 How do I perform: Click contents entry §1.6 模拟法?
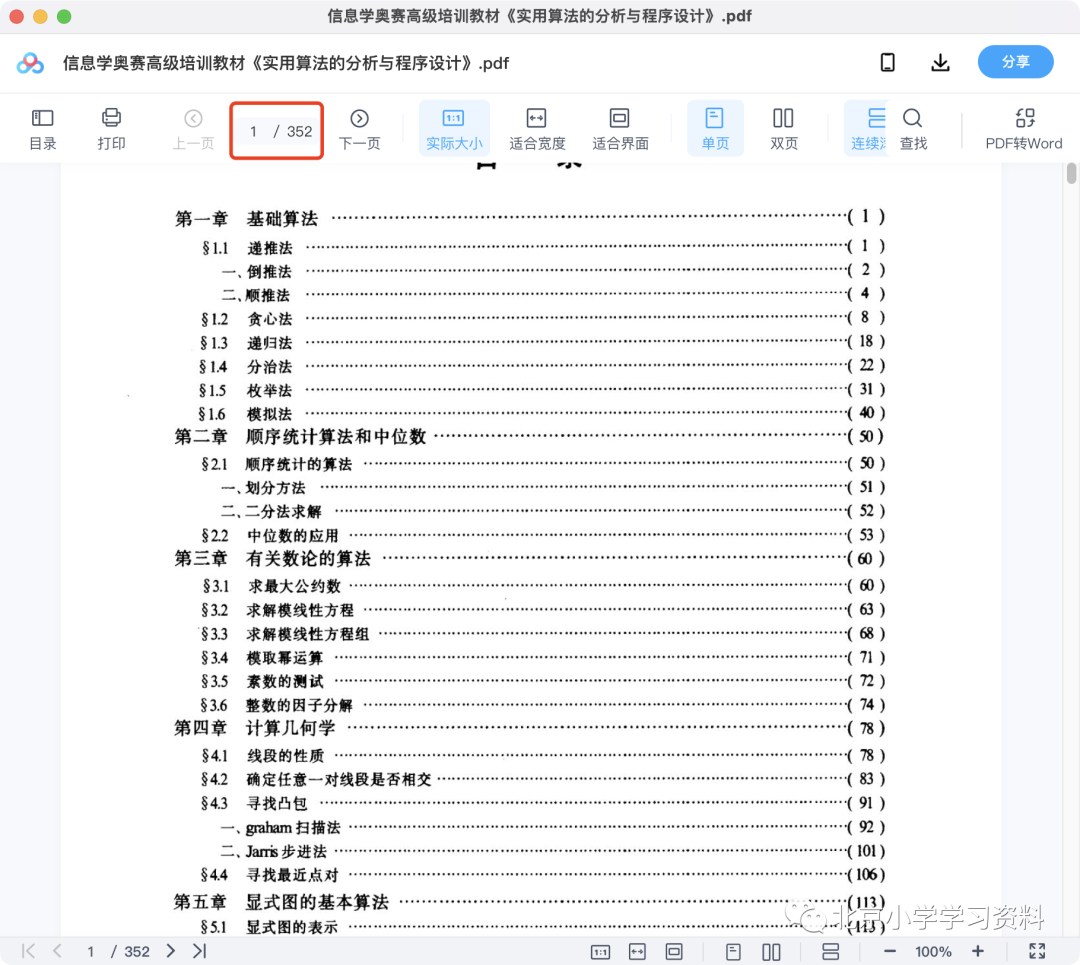click(541, 413)
